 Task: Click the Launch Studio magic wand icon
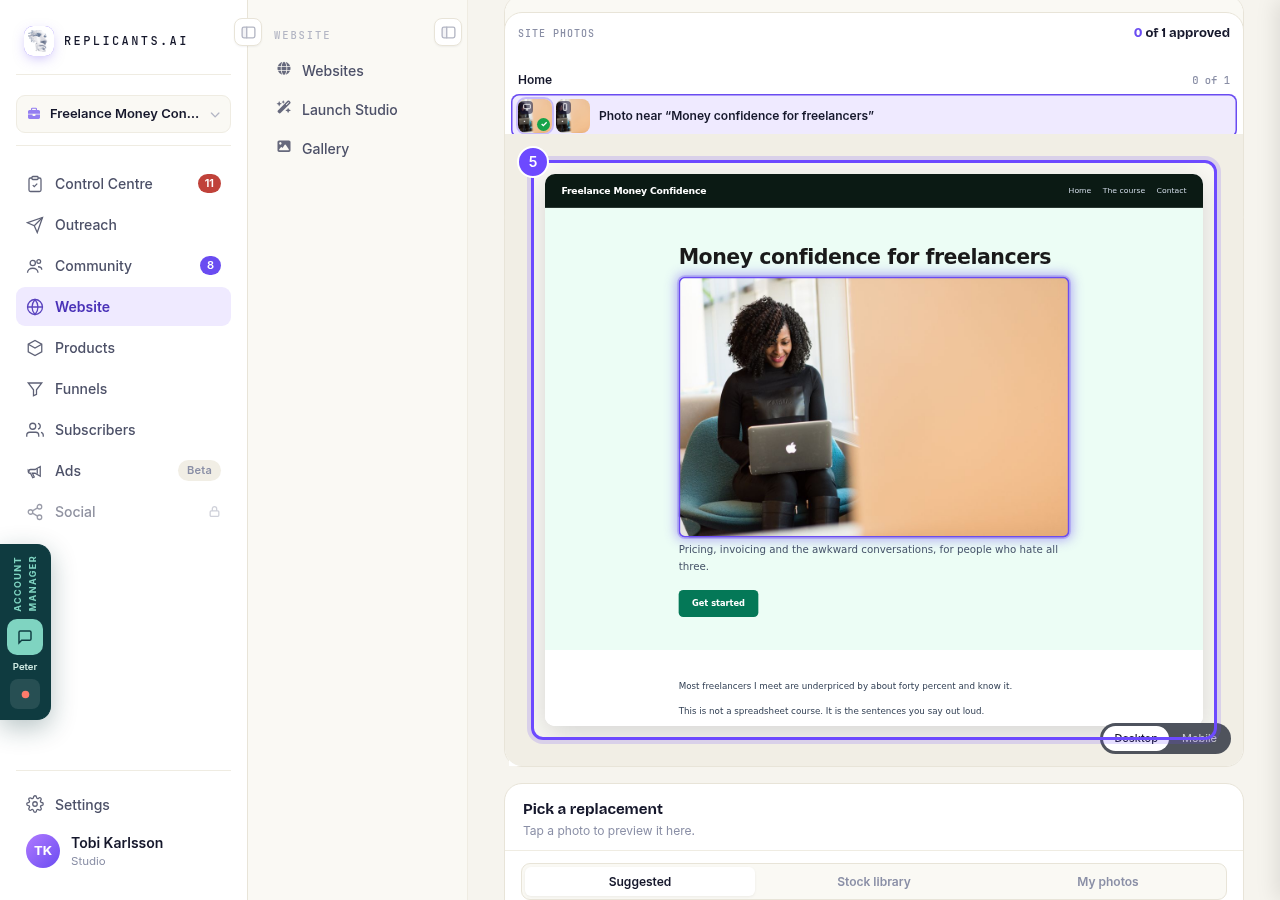[284, 108]
